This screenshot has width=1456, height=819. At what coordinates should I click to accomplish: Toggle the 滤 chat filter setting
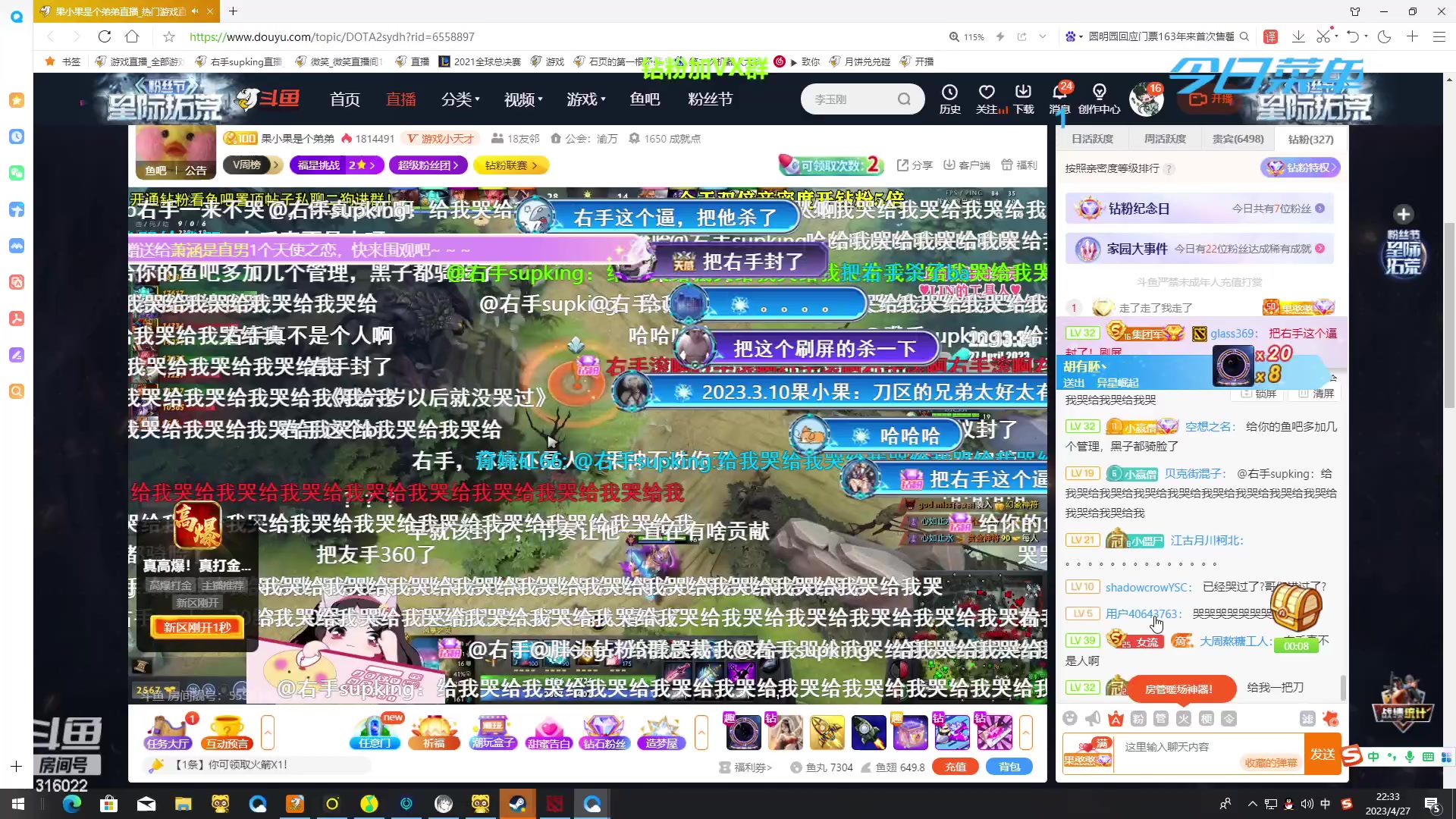[1307, 718]
